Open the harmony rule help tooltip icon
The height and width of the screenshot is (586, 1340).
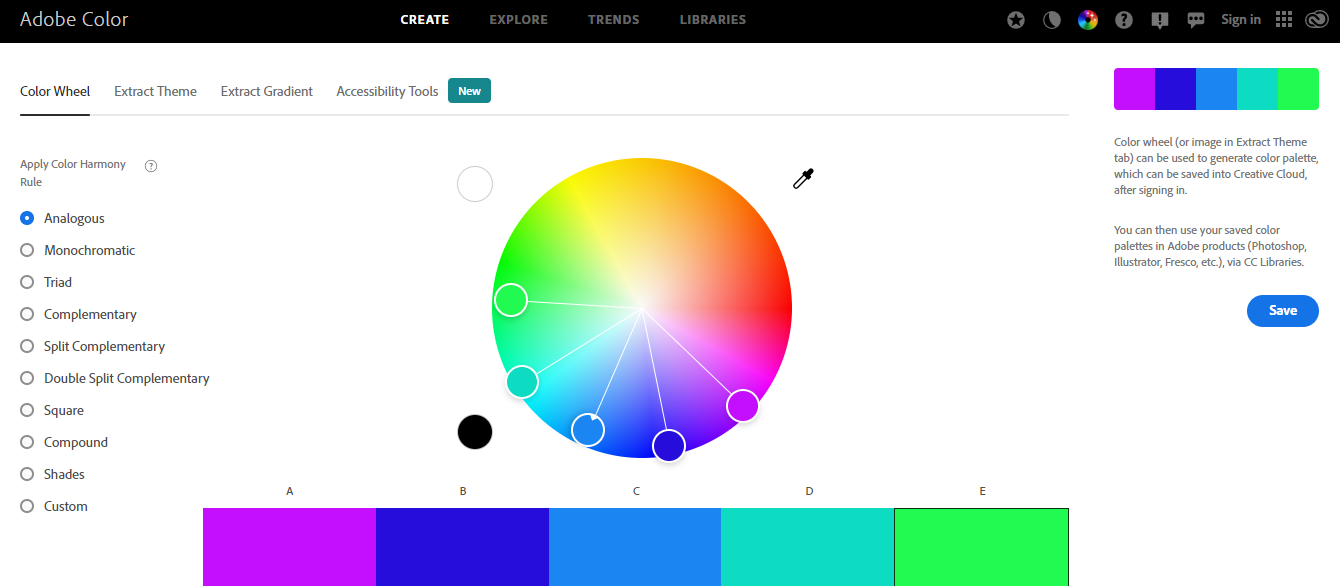coord(151,165)
